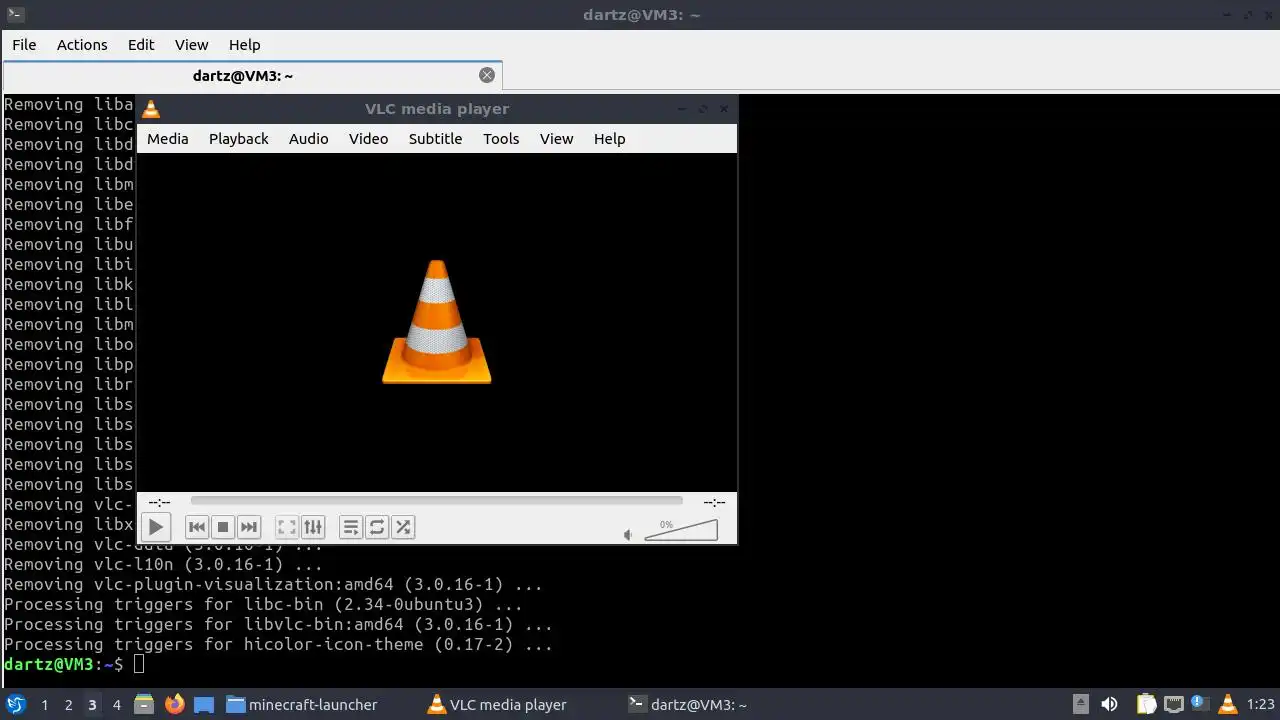Click VLC elapsed time label
This screenshot has width=1280, height=720.
159,502
